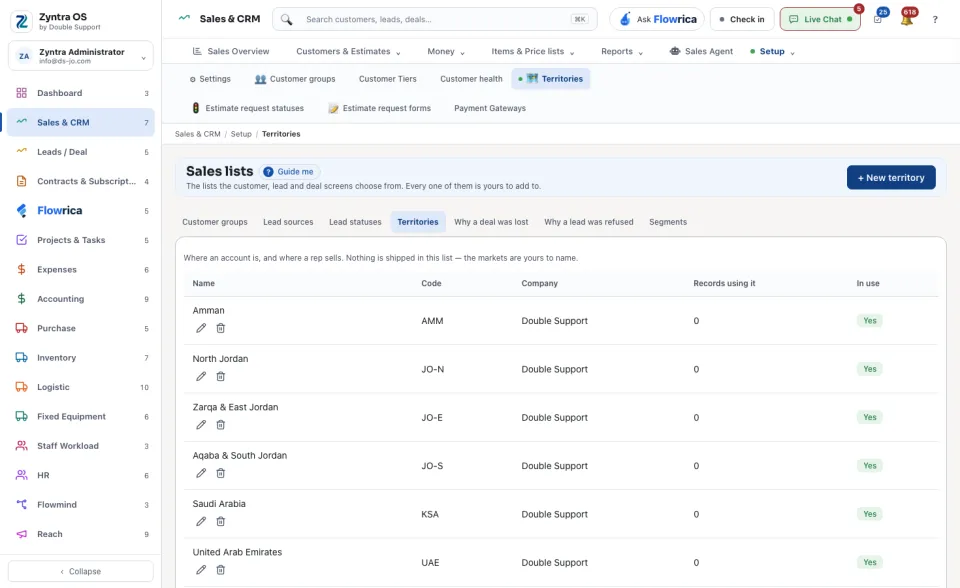Open Customer health submenu item
Screen dimensions: 960x588
(x=471, y=79)
